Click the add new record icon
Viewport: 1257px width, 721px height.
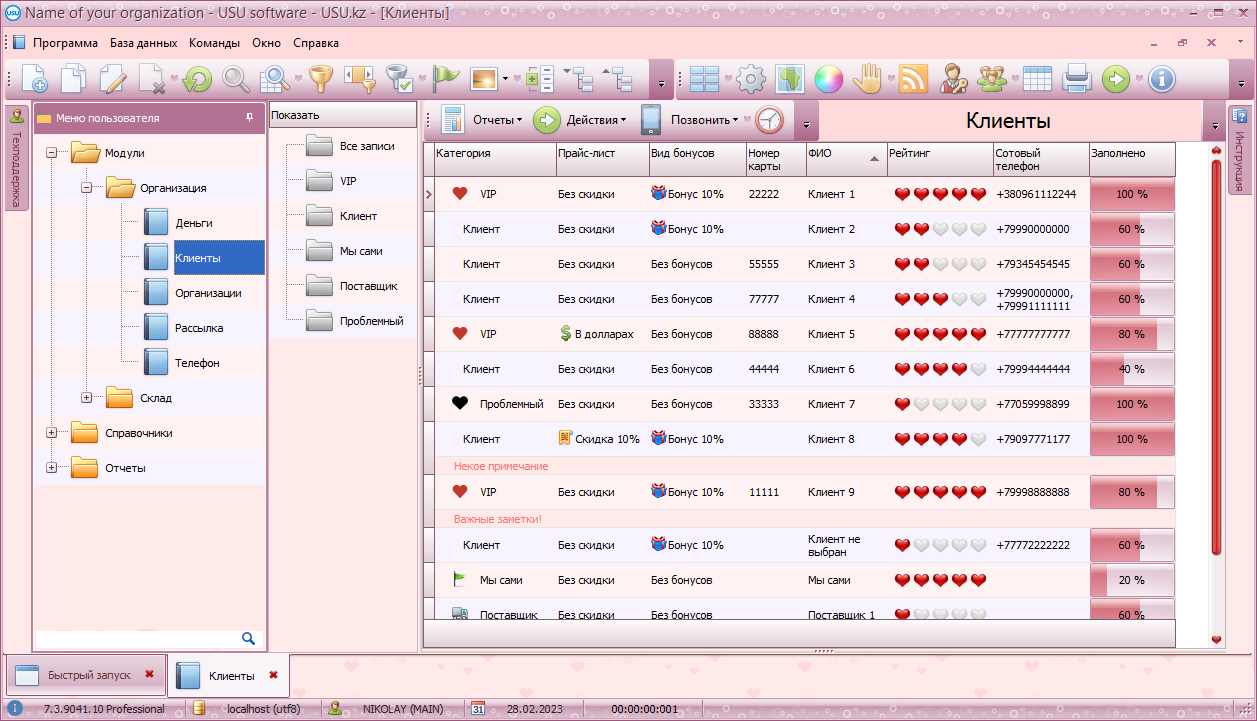[34, 78]
